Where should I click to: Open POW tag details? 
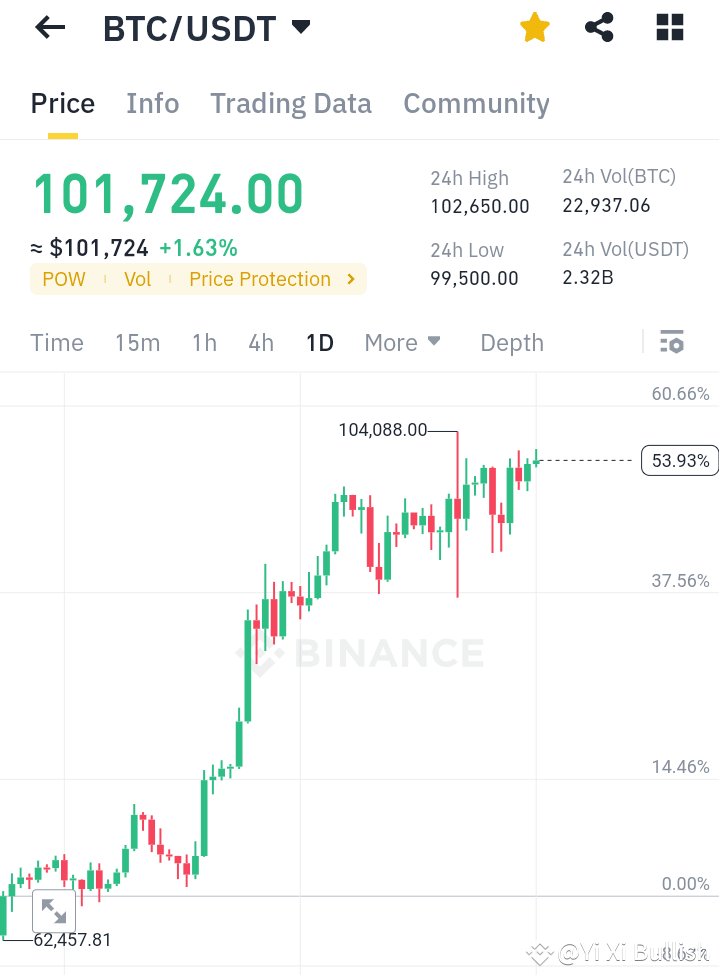pyautogui.click(x=64, y=279)
